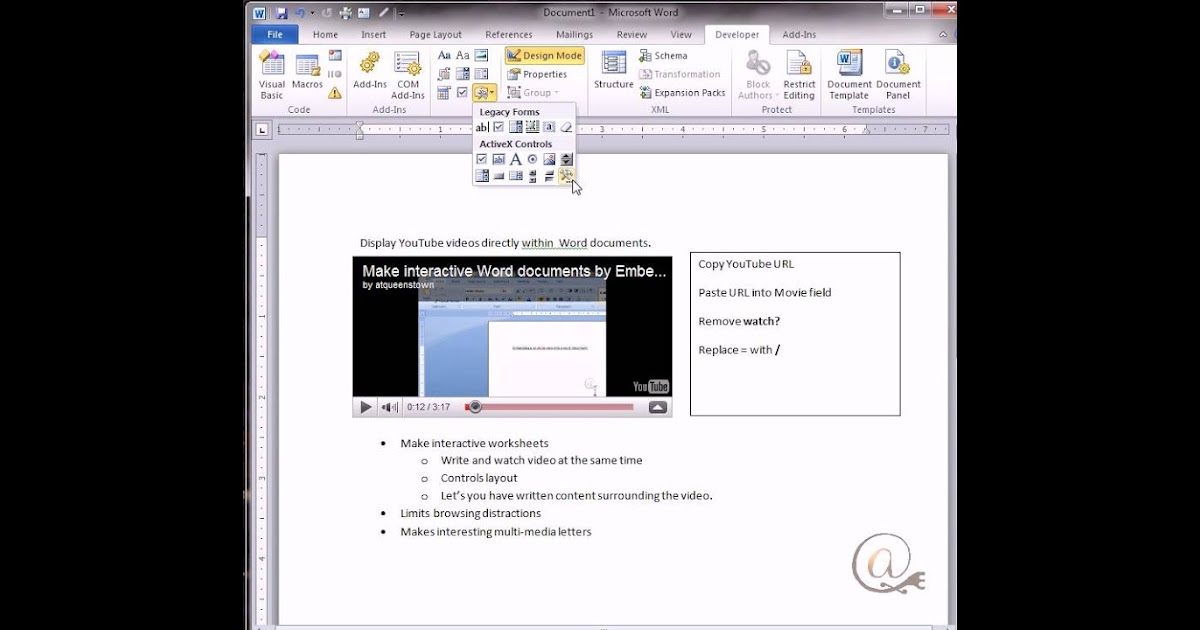Viewport: 1200px width, 630px height.
Task: Open the Add-Ins tab
Action: (799, 34)
